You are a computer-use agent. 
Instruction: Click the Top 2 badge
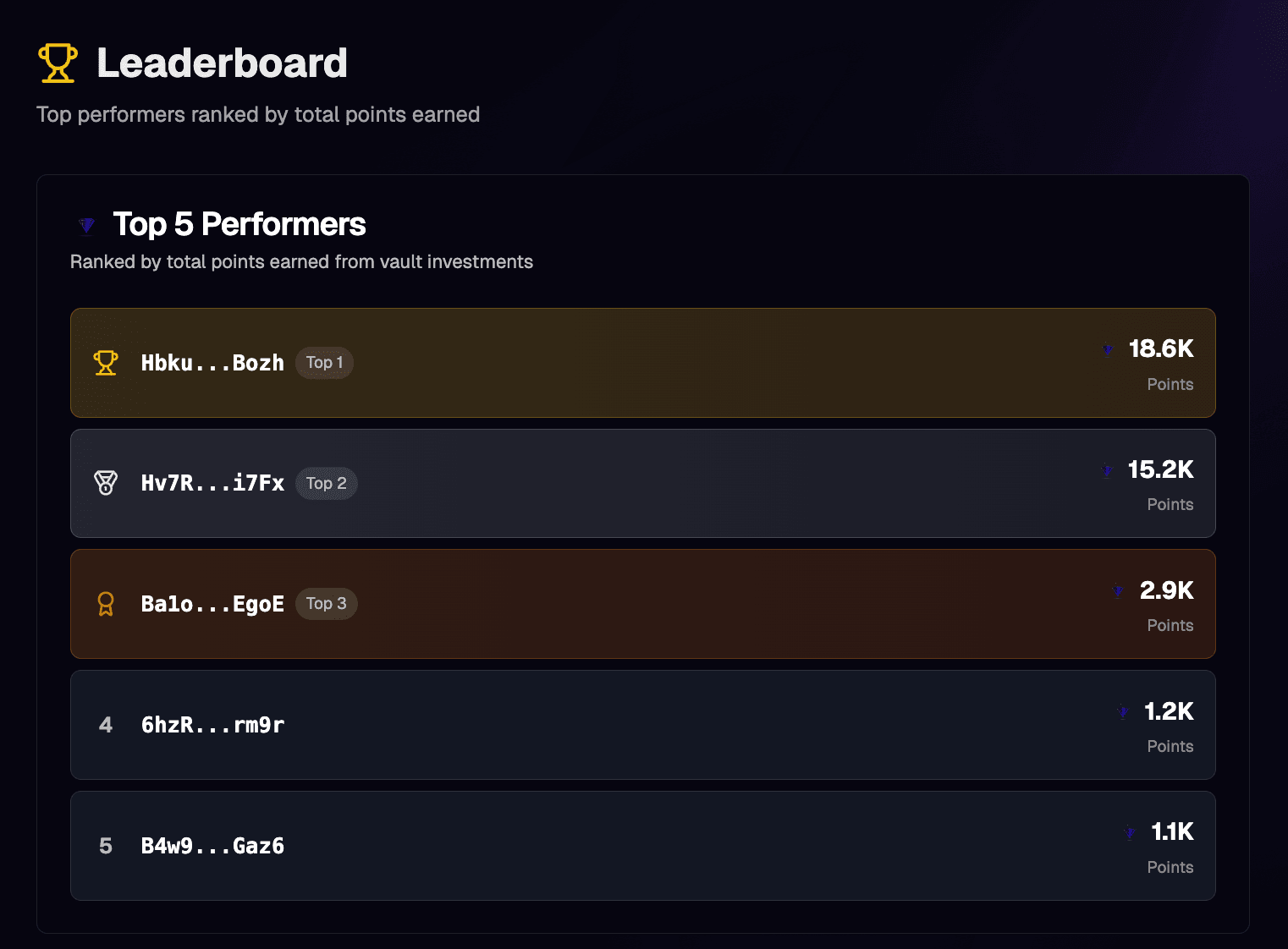pos(326,483)
